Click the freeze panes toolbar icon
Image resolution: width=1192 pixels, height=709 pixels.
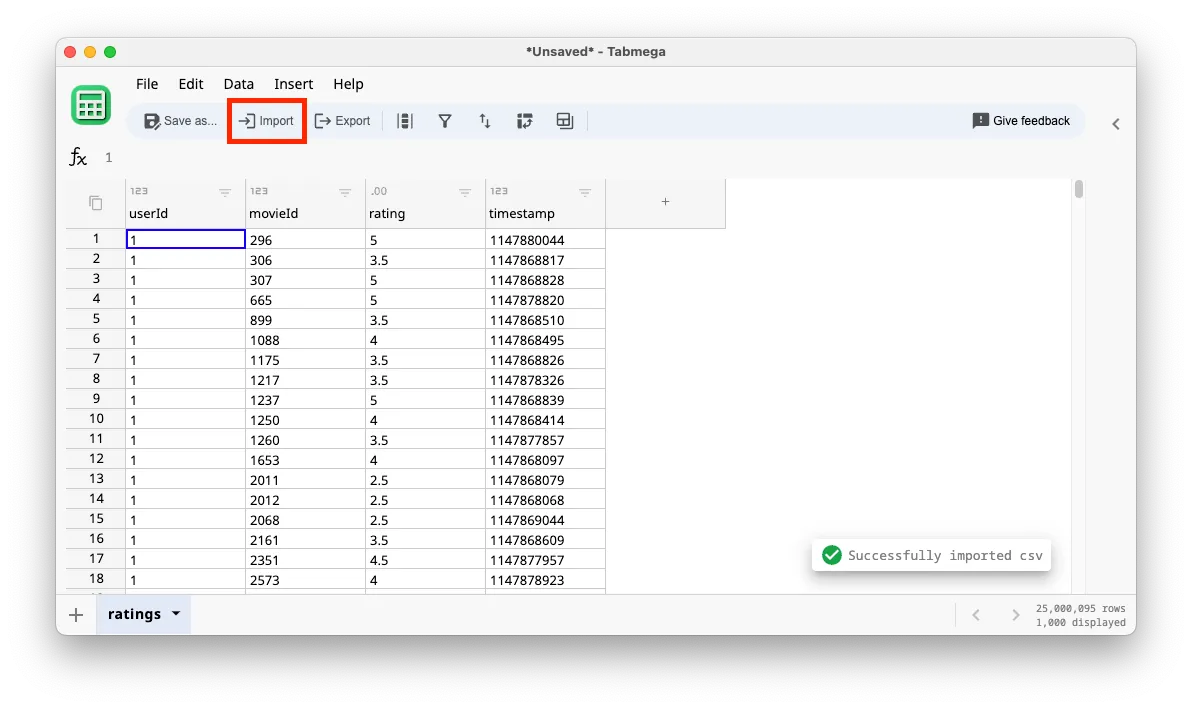pyautogui.click(x=564, y=120)
